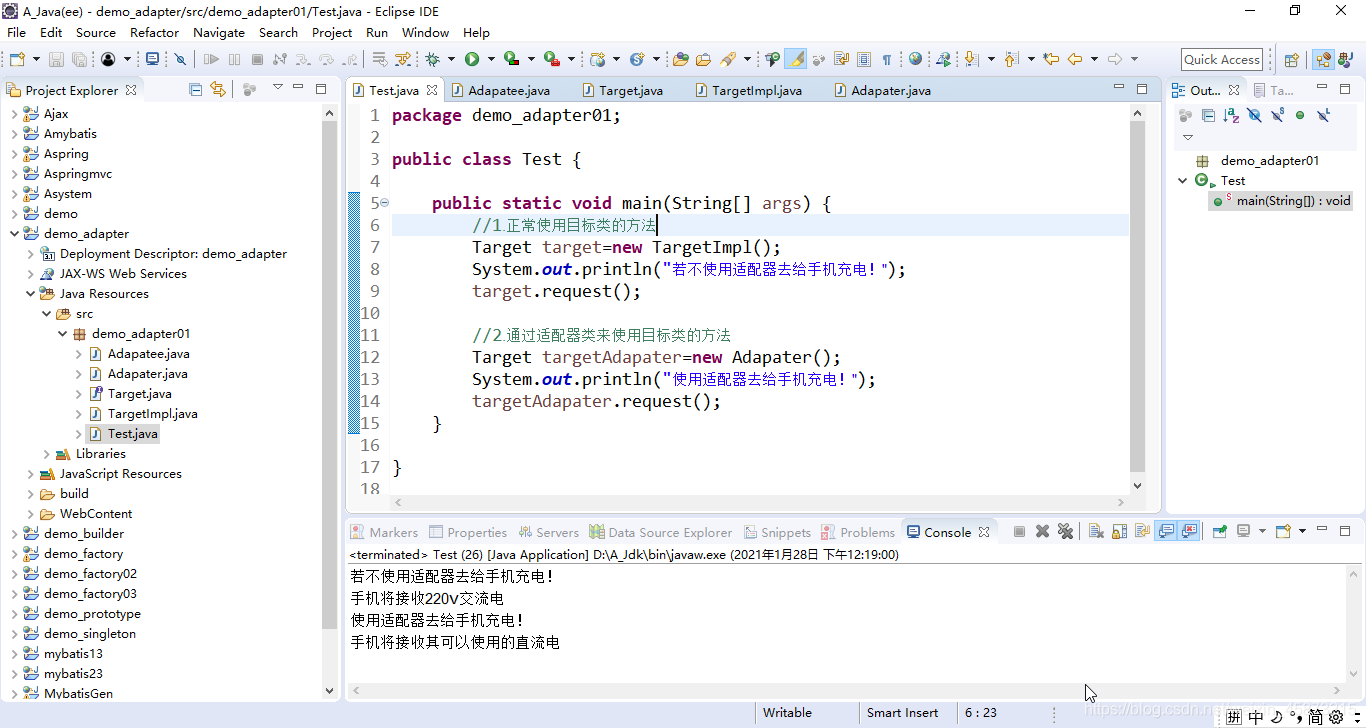Click the Quick Access search field

(x=1222, y=59)
